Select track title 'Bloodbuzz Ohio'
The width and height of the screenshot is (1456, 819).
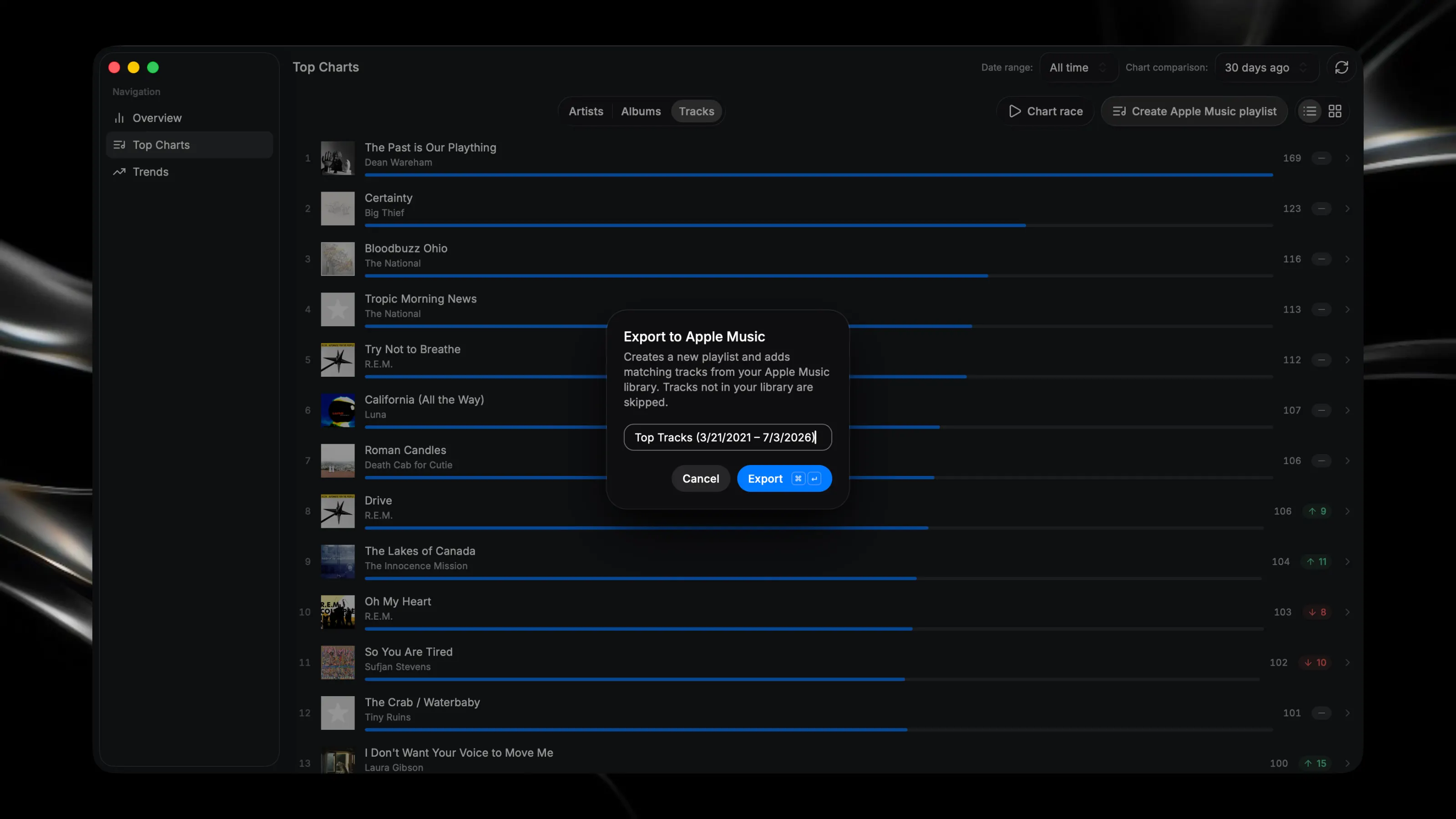(406, 248)
